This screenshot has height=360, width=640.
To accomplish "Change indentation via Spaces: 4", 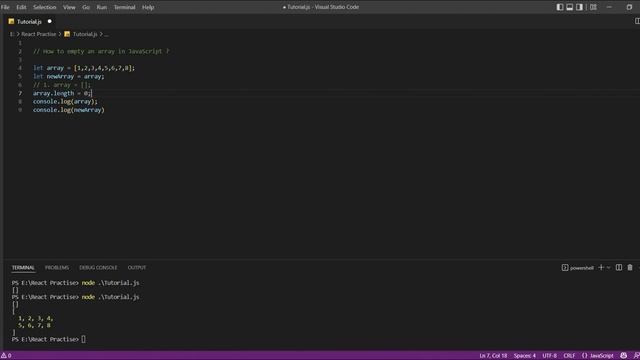I will [524, 356].
